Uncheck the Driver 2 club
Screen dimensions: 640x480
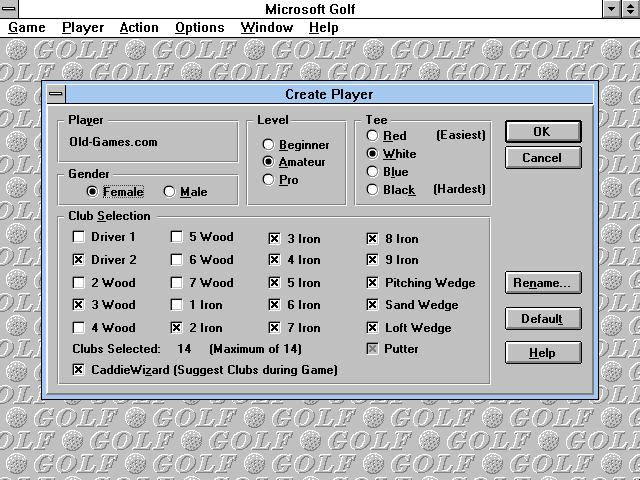click(x=104, y=260)
